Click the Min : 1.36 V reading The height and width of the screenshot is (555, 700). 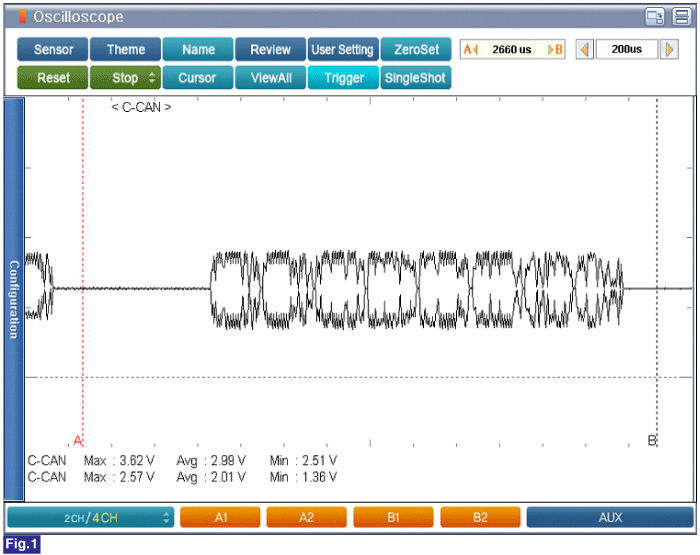pyautogui.click(x=304, y=477)
